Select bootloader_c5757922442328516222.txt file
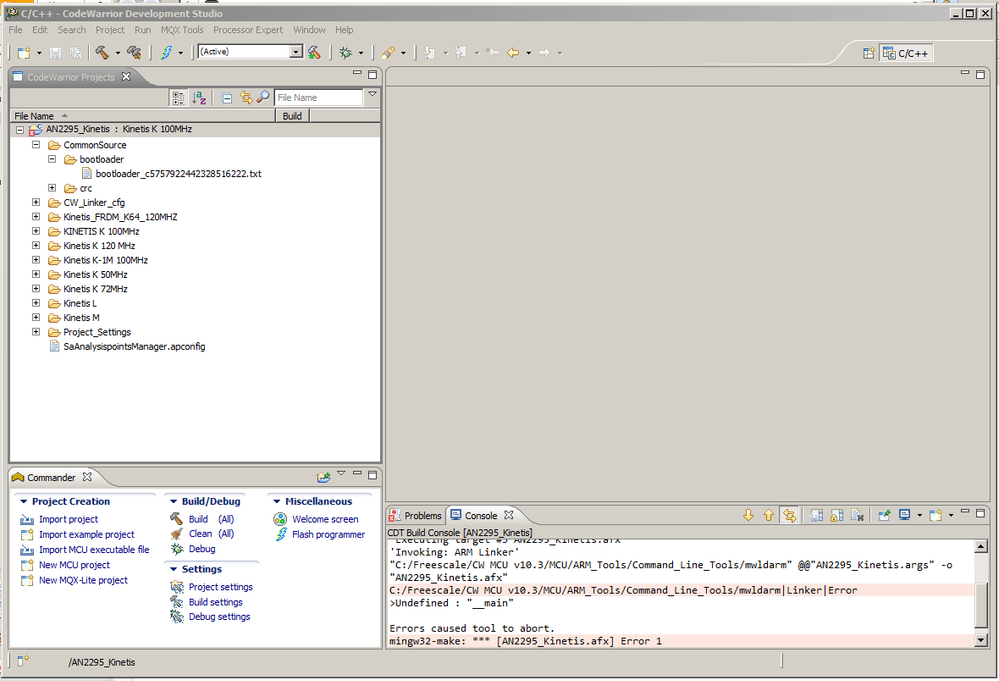The image size is (999, 681). coord(178,173)
